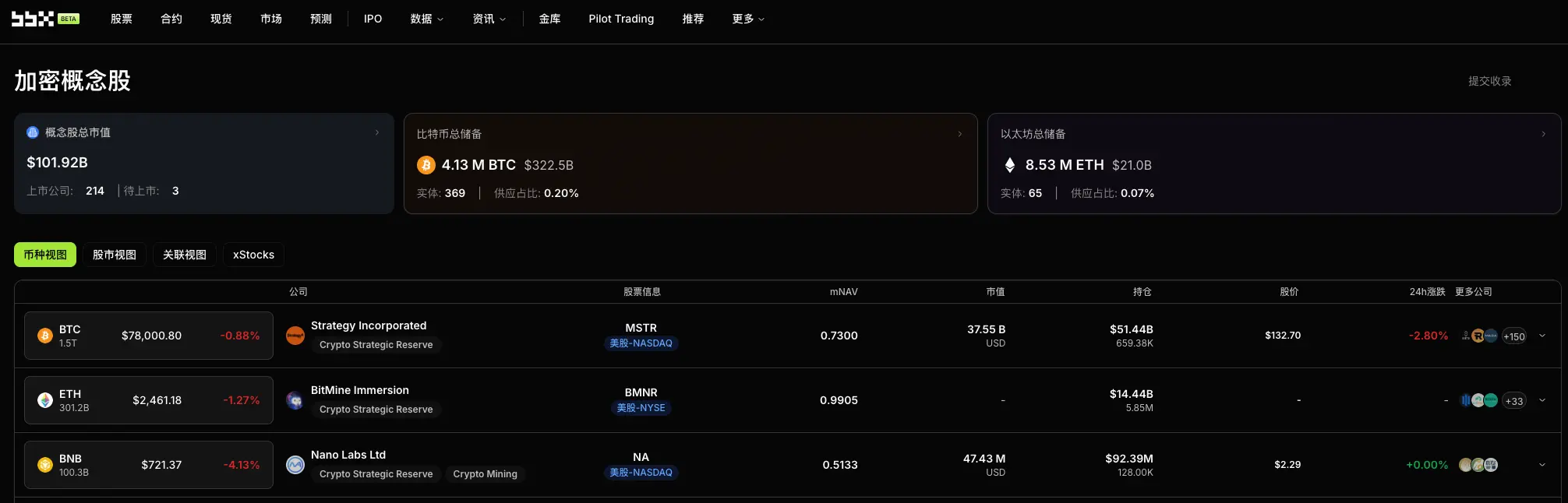This screenshot has width=1568, height=503.
Task: Open the 合约 menu item
Action: [171, 19]
